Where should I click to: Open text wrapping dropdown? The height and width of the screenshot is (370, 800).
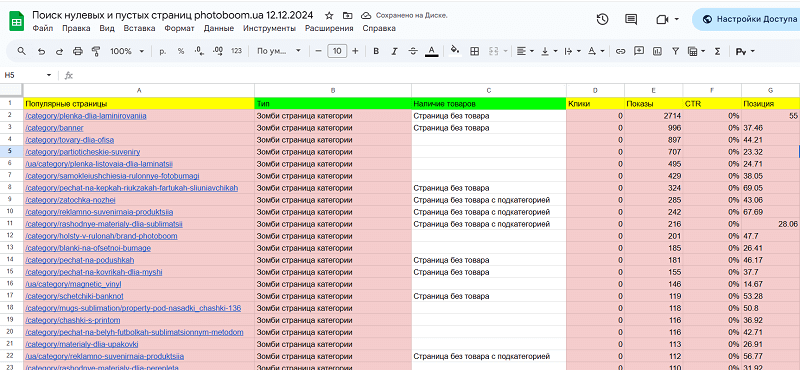pyautogui.click(x=572, y=51)
